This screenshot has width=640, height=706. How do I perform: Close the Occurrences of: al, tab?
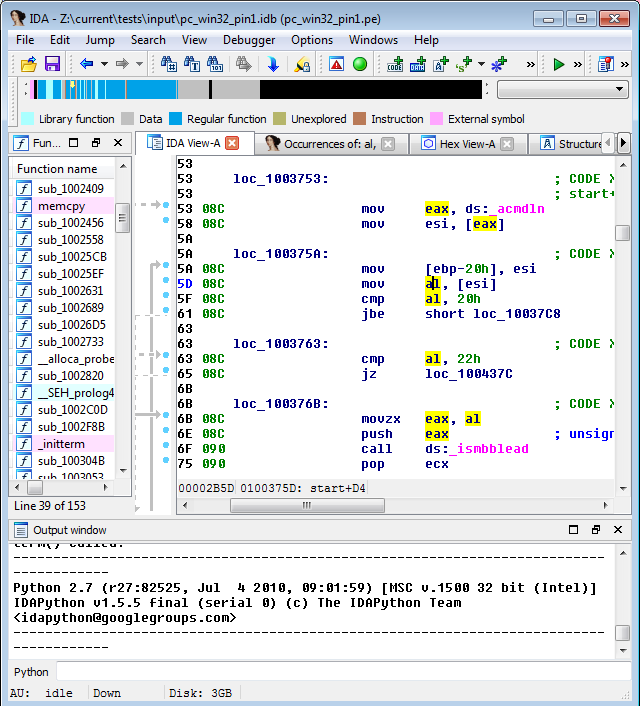pos(388,144)
